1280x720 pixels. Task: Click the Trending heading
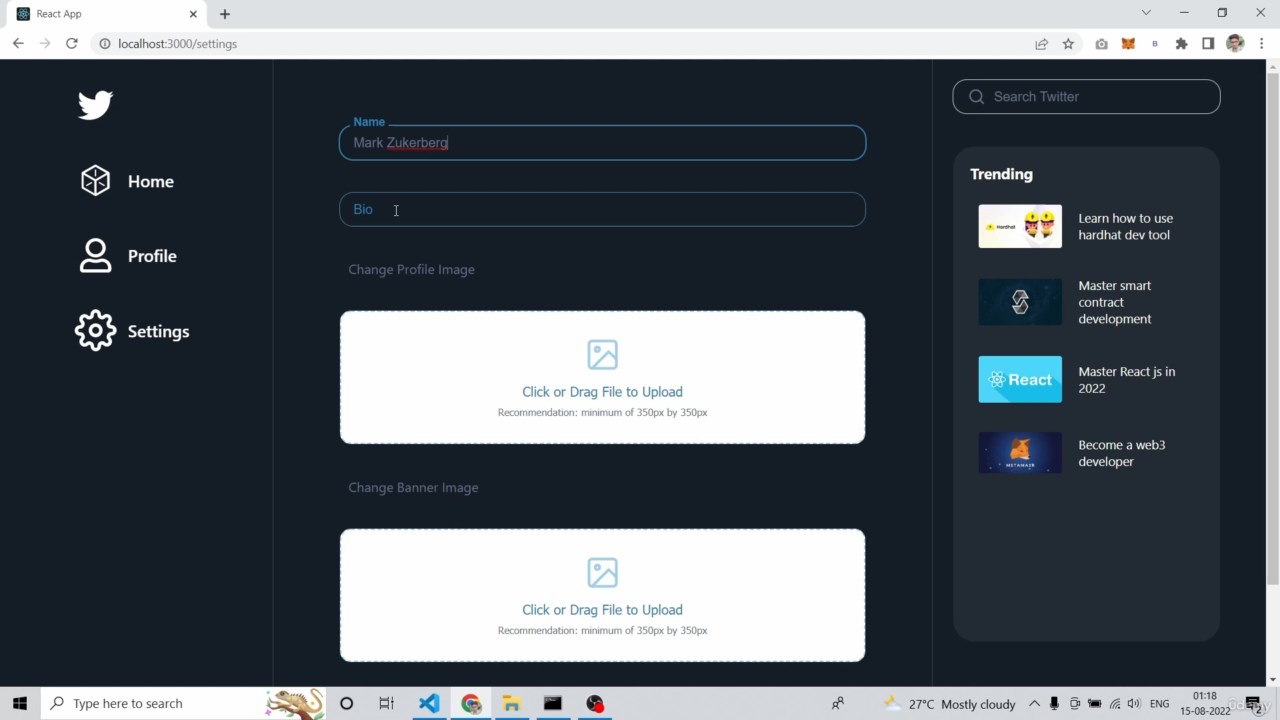coord(1001,174)
